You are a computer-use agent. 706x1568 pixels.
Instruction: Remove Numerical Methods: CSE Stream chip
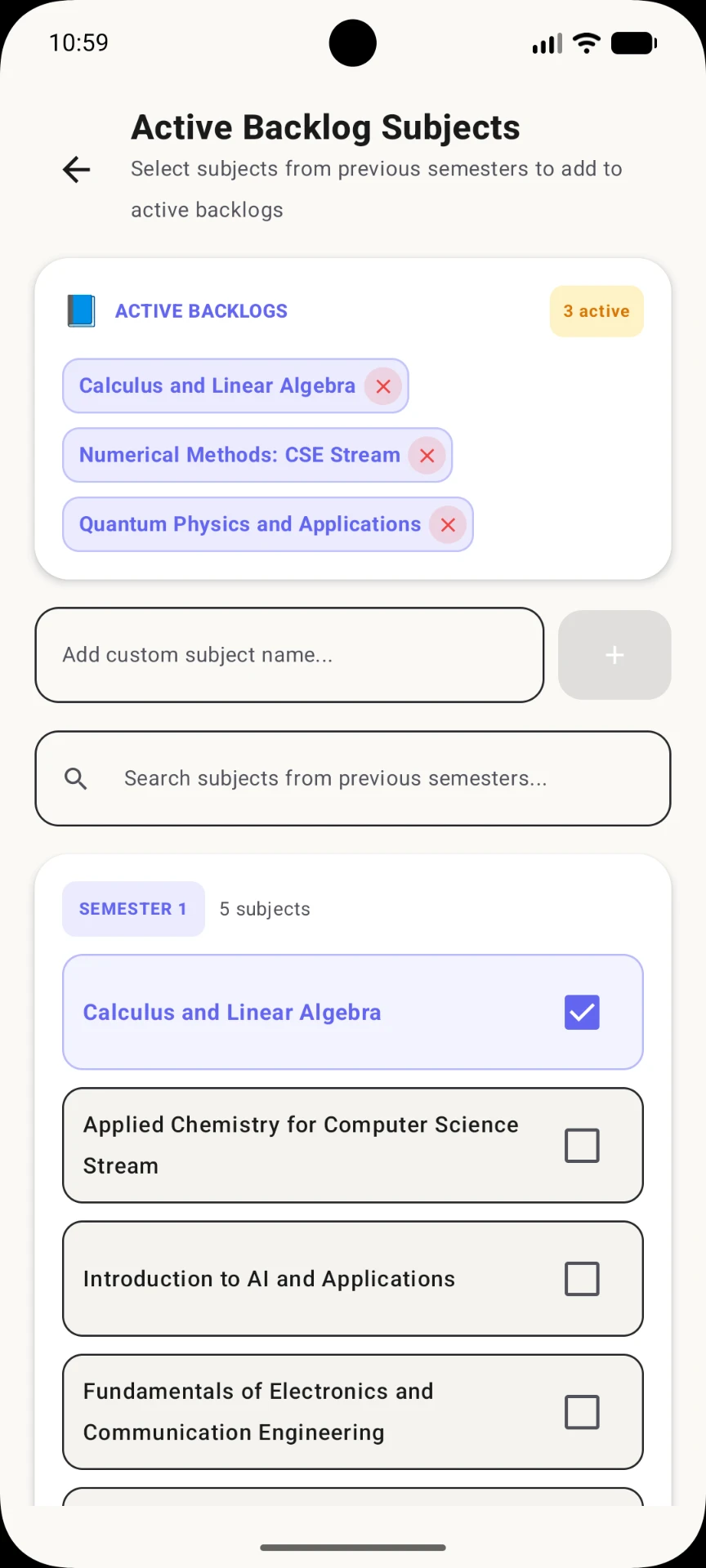pyautogui.click(x=427, y=456)
